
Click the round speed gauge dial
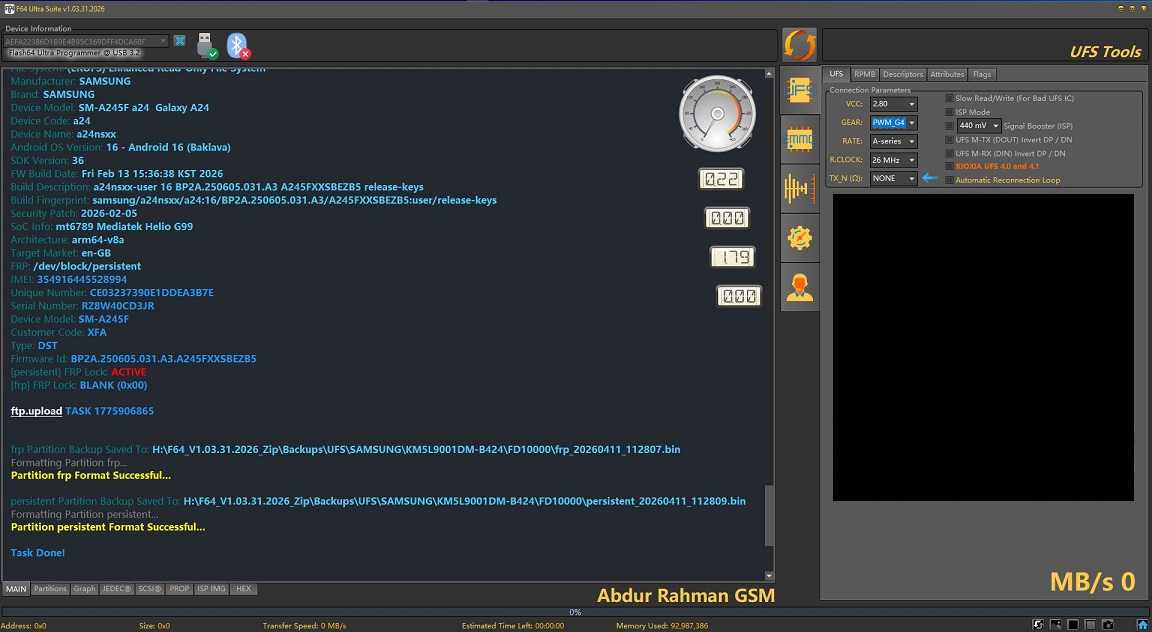coord(717,114)
